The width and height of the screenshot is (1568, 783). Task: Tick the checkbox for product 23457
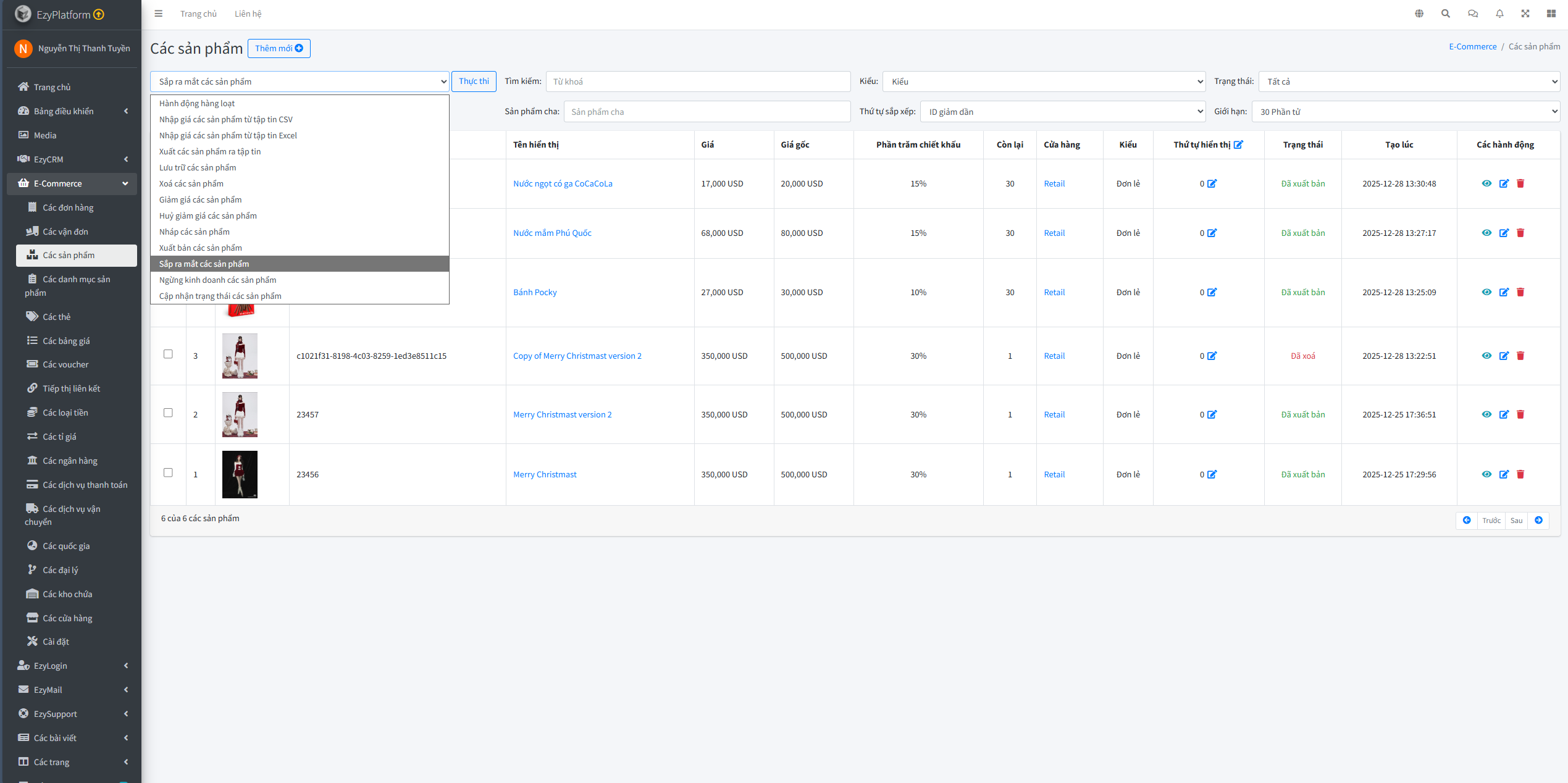[168, 412]
